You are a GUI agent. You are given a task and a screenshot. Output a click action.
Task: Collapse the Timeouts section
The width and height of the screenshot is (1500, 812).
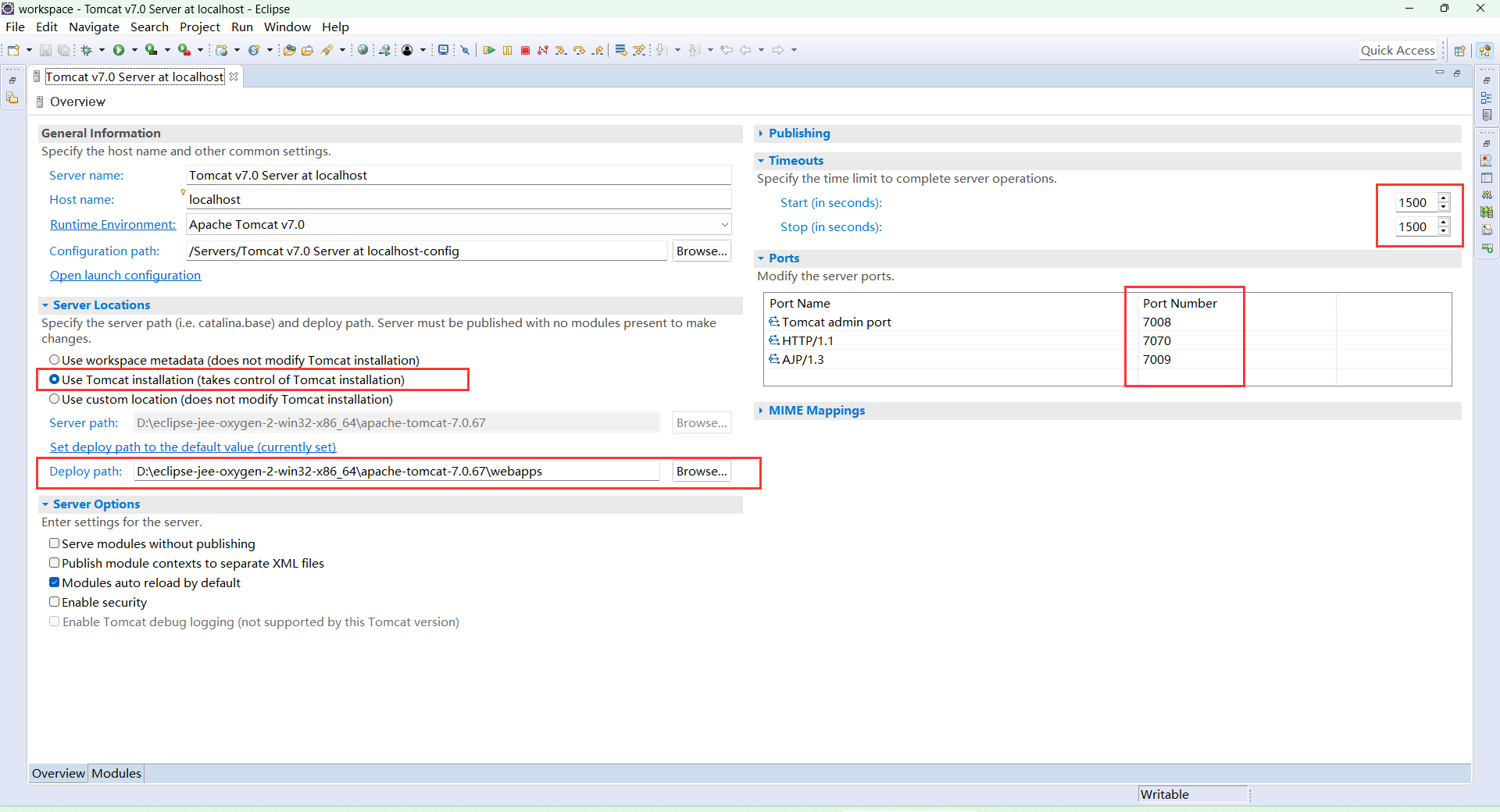click(x=761, y=161)
